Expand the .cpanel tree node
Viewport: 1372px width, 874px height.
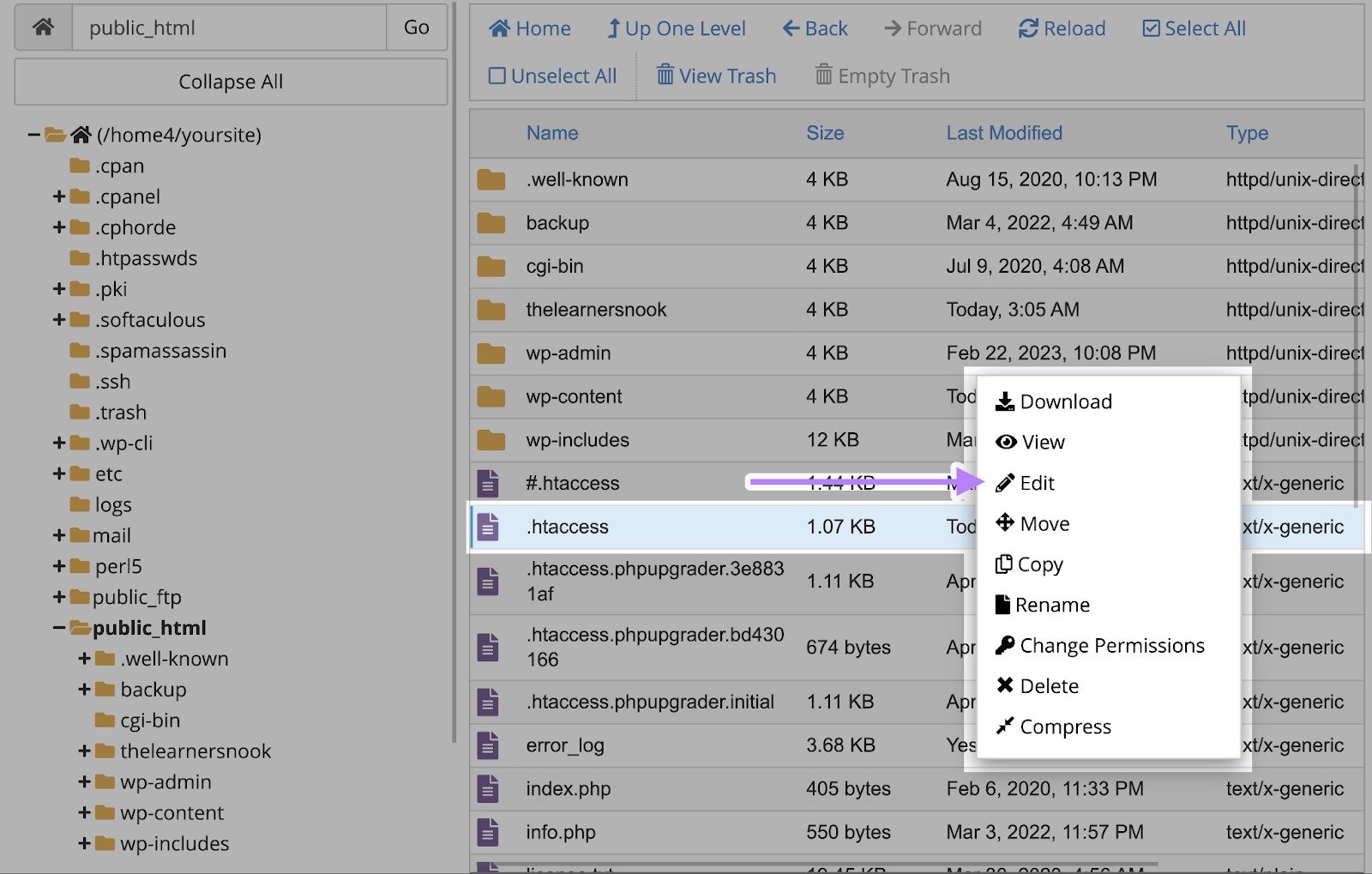pos(58,196)
